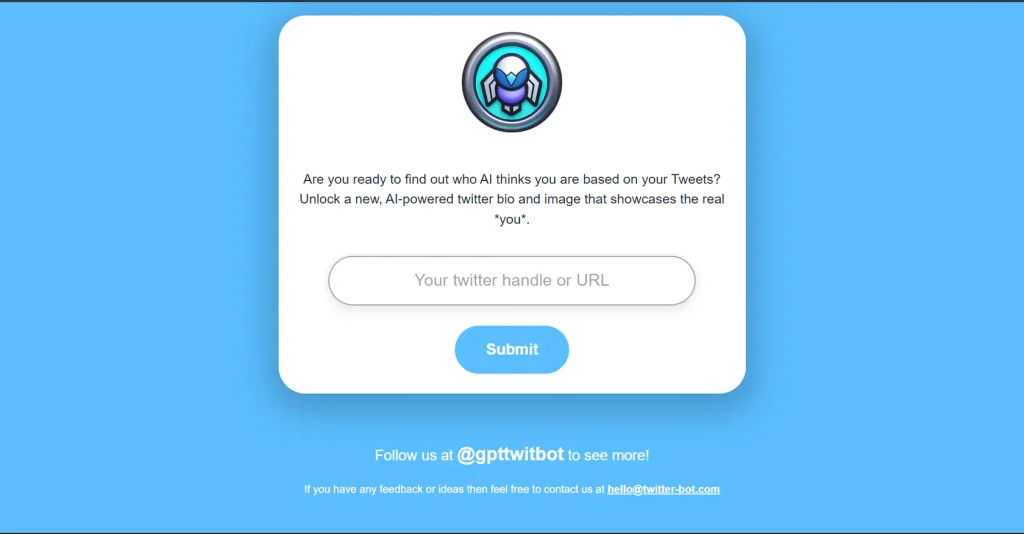Click the "*you*." text under the description
Screen dimensions: 1024x534
click(511, 219)
